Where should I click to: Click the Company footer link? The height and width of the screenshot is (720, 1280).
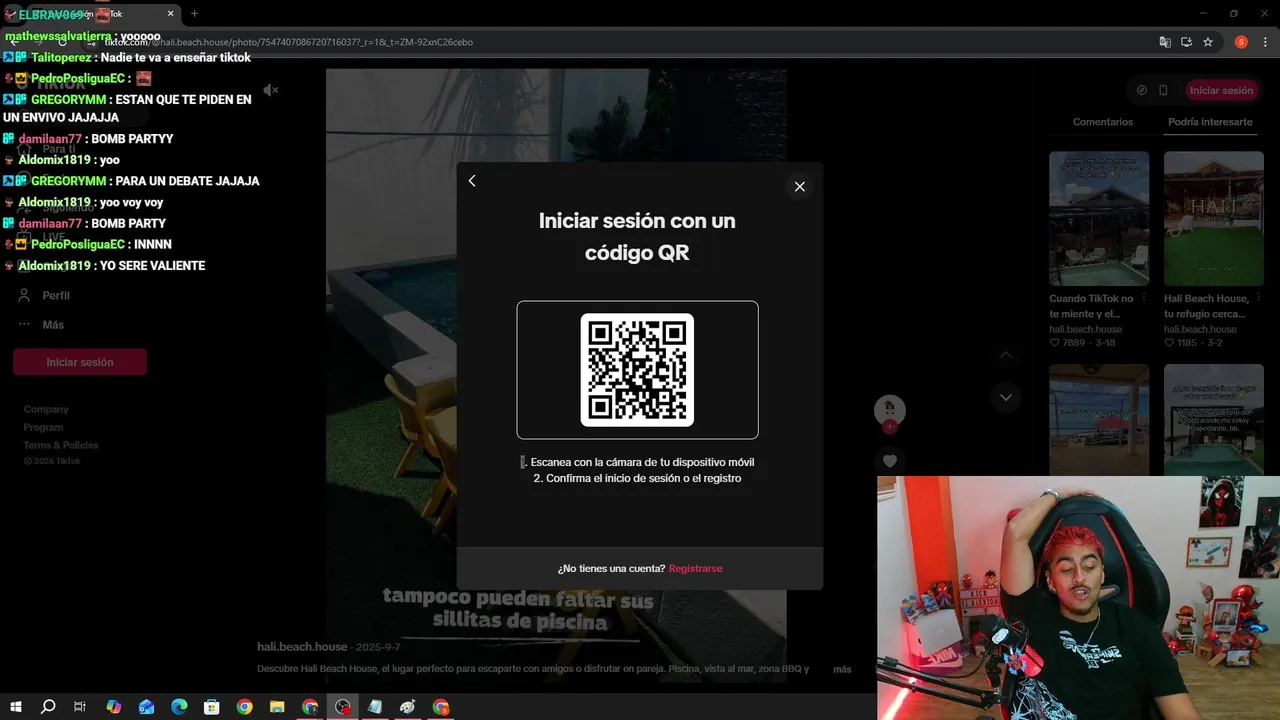pos(46,409)
